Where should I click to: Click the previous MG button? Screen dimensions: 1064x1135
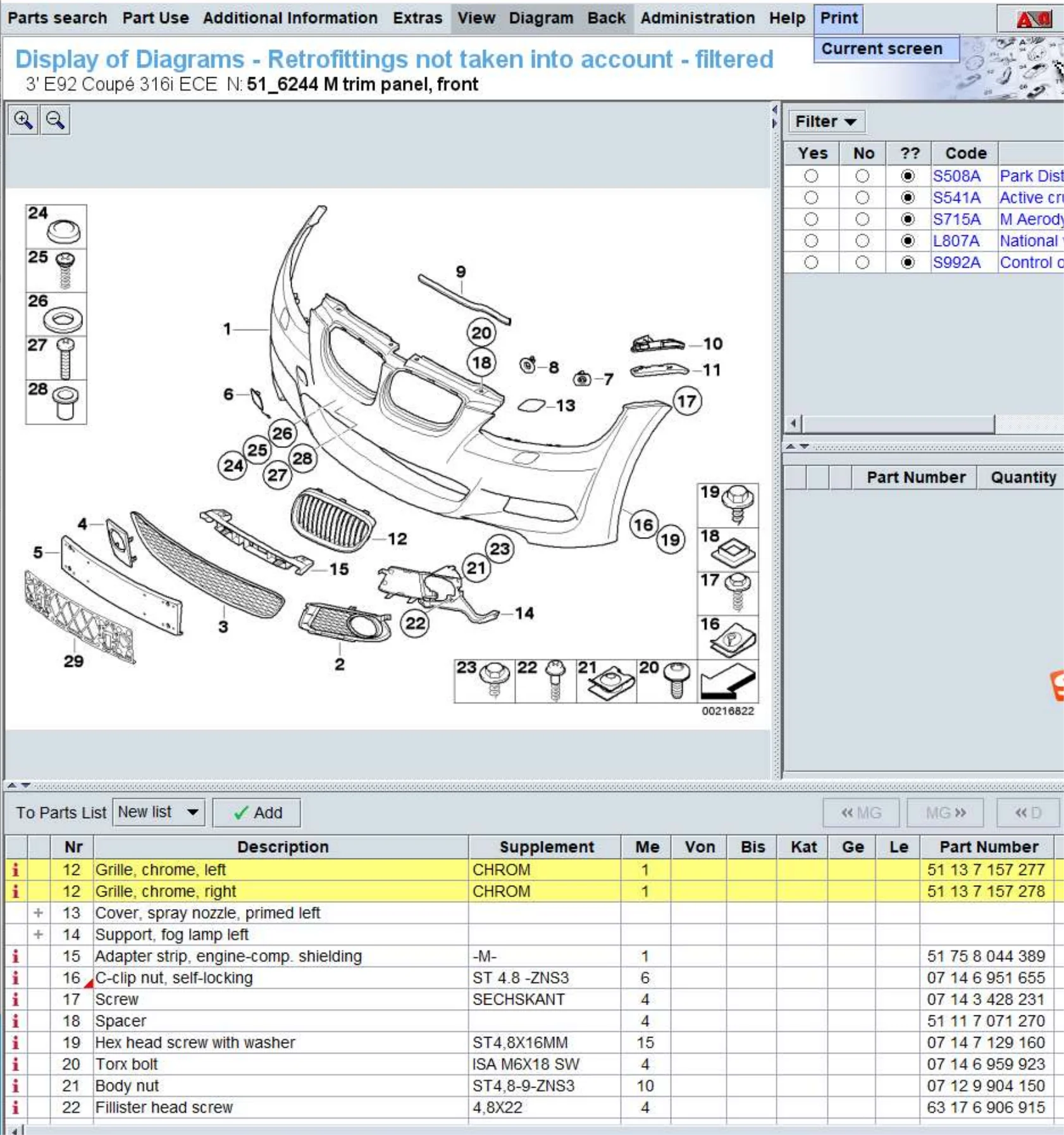(x=861, y=813)
